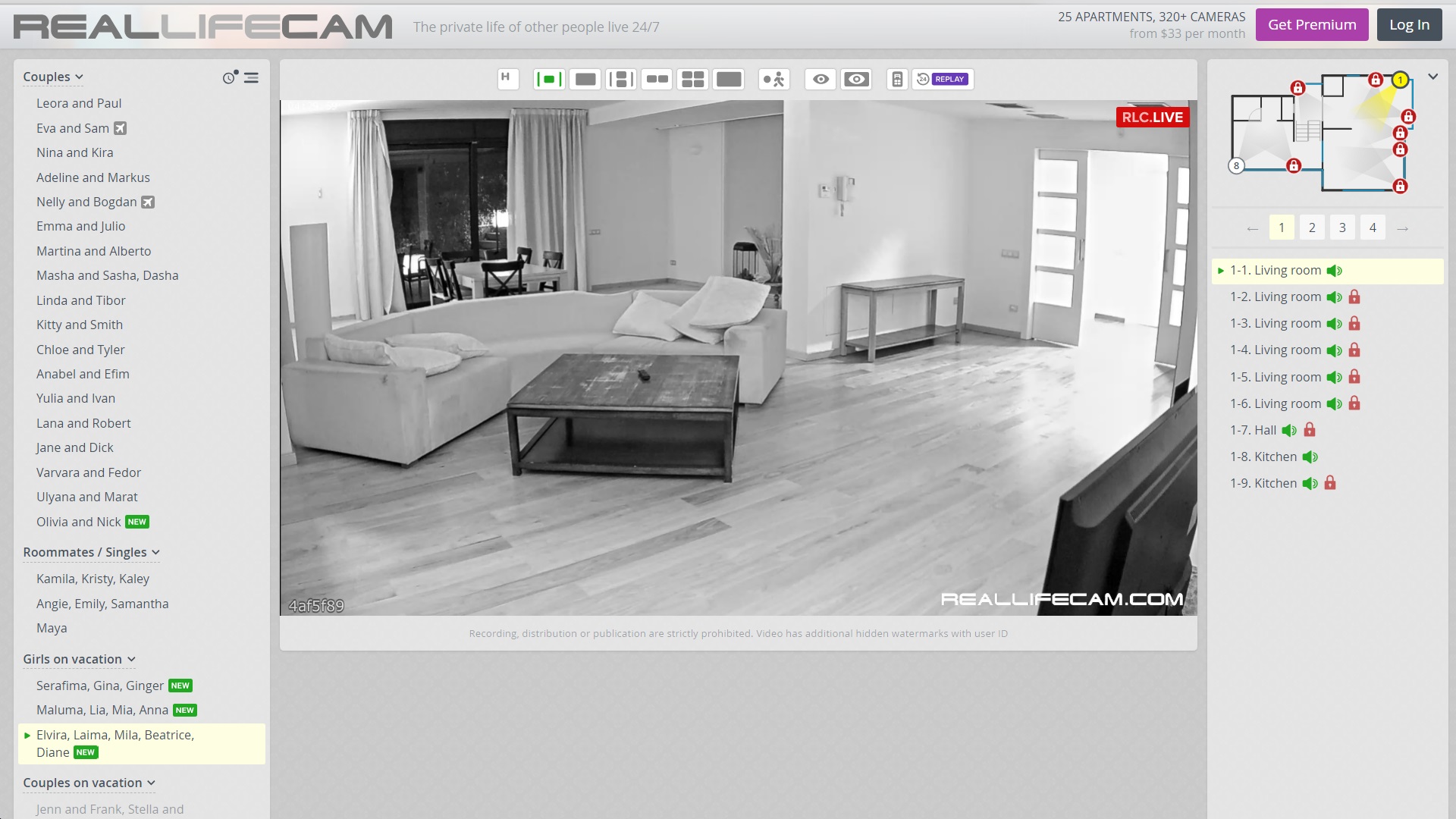Screen dimensions: 1456x819
Task: Toggle sound icon for 1-8. Kitchen
Action: click(1310, 457)
